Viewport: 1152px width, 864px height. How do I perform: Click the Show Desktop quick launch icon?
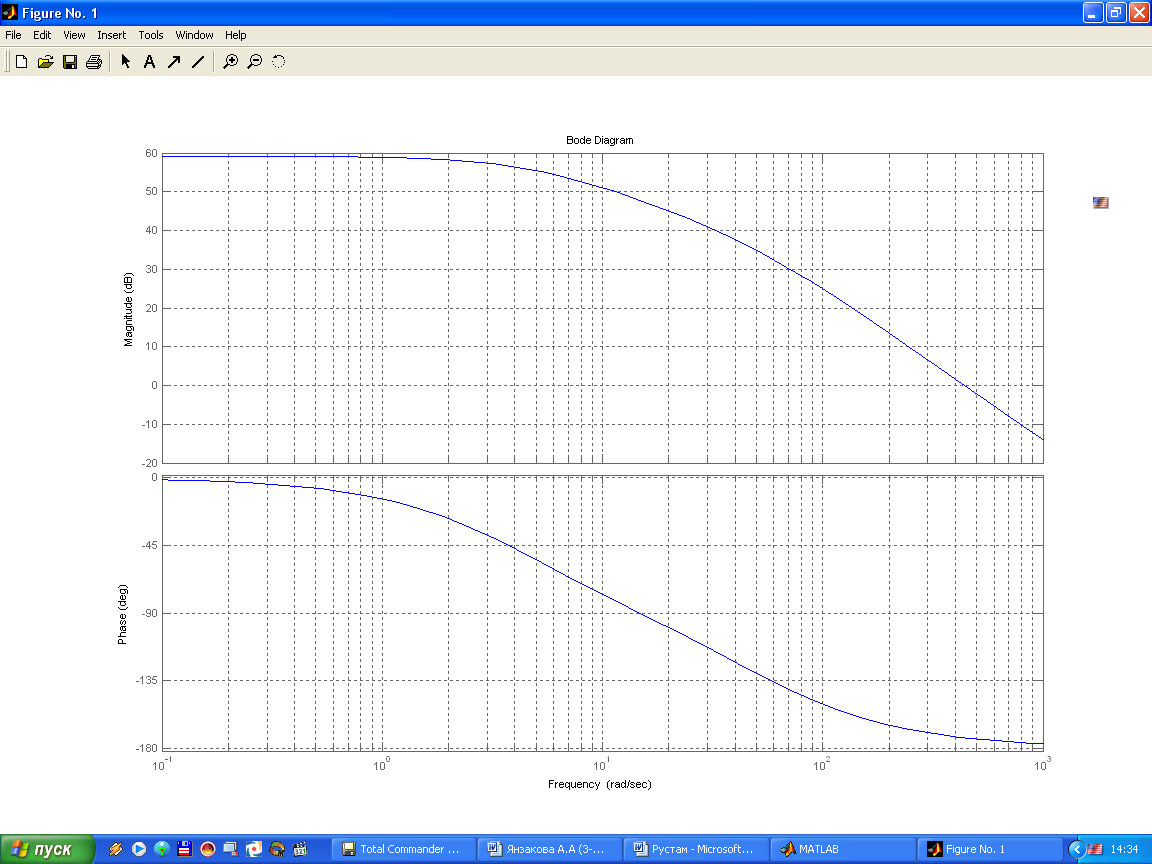(x=231, y=849)
